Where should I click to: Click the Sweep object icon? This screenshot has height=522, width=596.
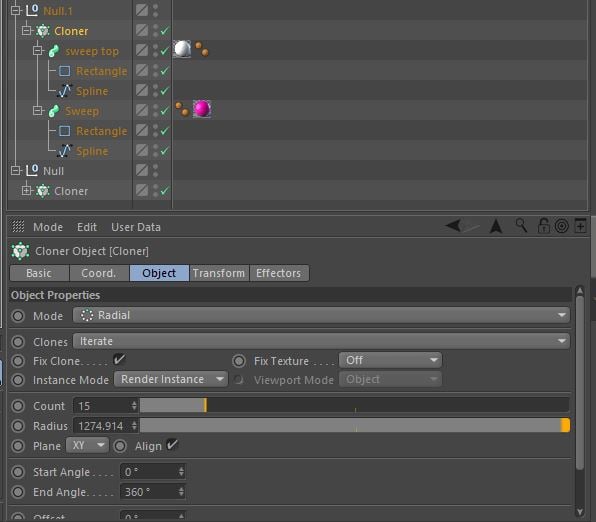point(54,111)
